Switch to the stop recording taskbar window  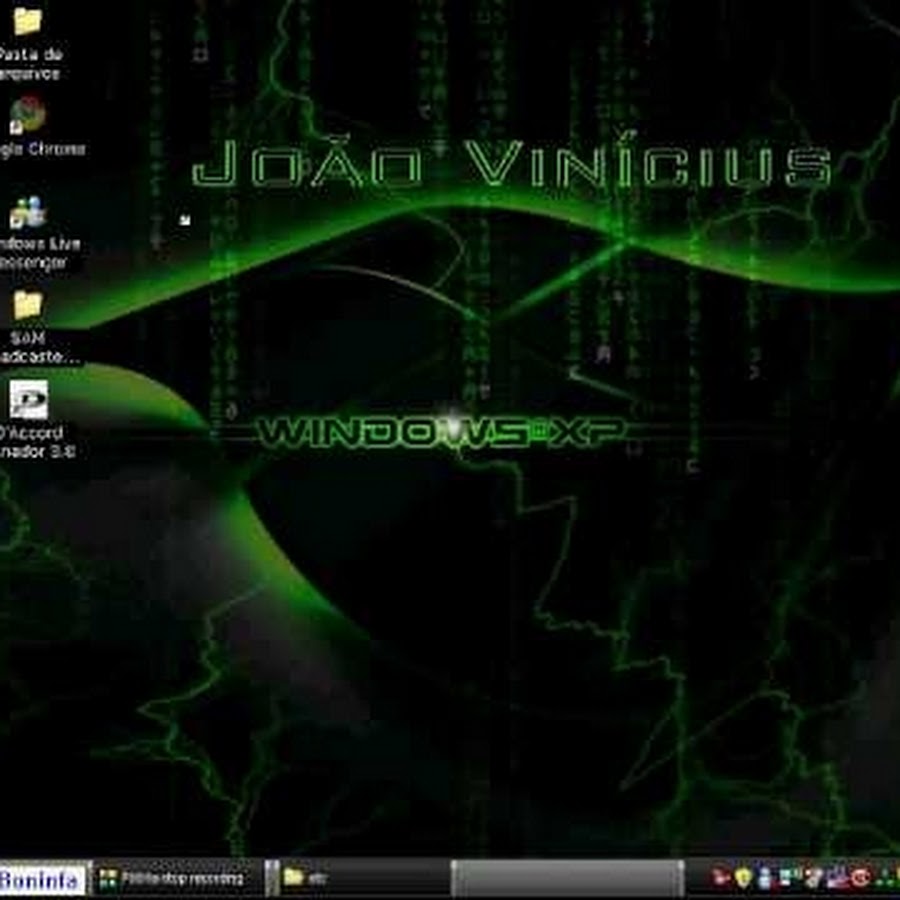(178, 878)
